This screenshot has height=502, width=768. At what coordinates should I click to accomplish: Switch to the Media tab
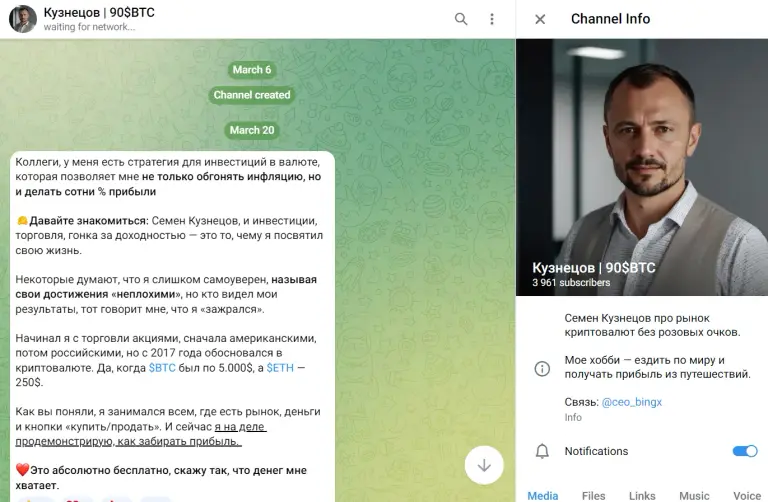pos(542,496)
